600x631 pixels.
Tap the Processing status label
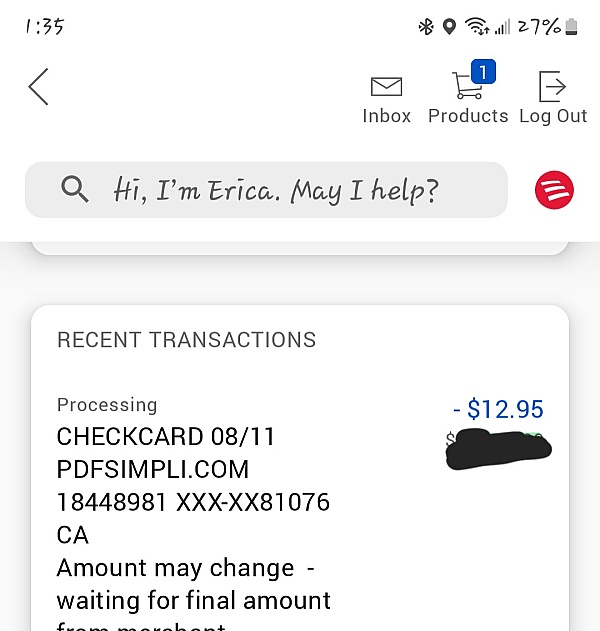[x=107, y=405]
